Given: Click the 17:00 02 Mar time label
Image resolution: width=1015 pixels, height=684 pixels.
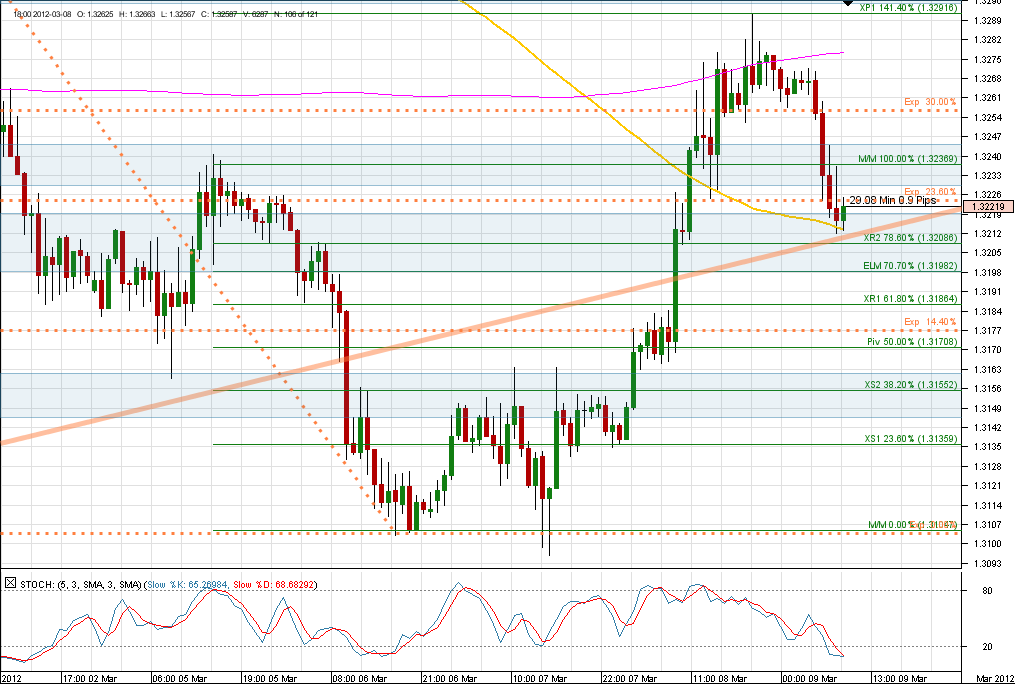Looking at the screenshot, I should click(x=89, y=678).
